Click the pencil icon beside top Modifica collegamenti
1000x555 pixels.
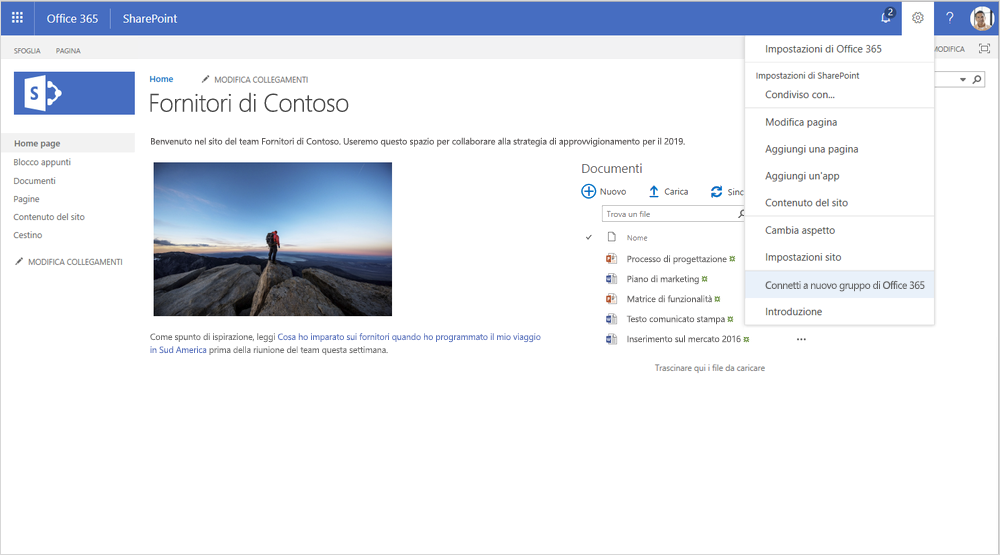click(205, 79)
